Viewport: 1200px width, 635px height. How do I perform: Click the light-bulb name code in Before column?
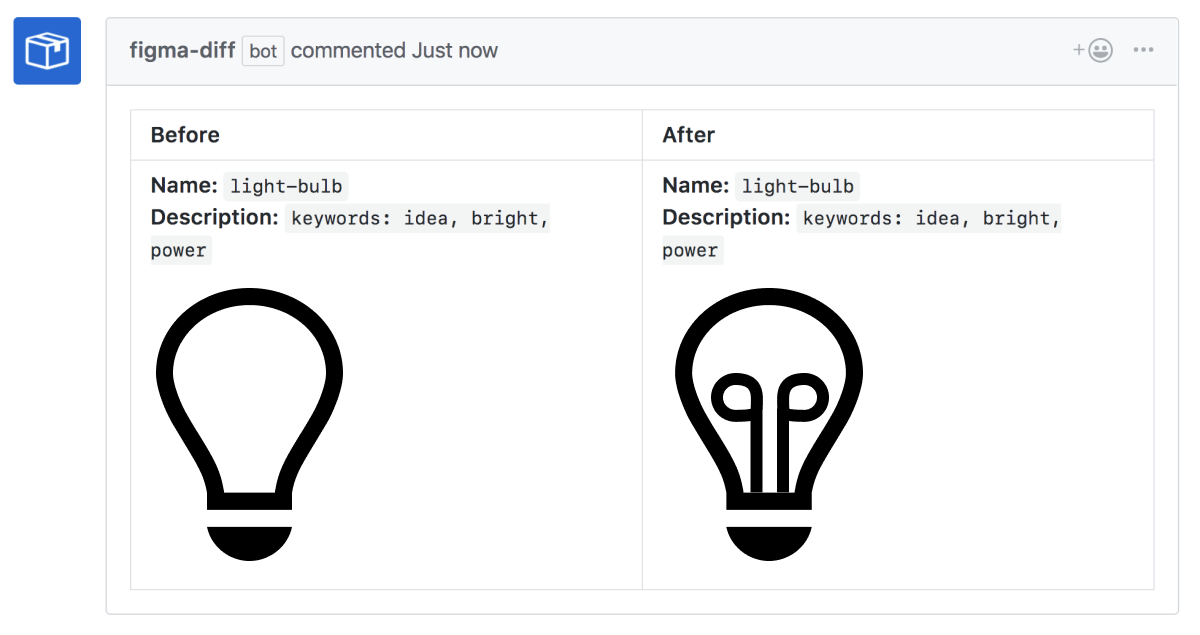286,187
